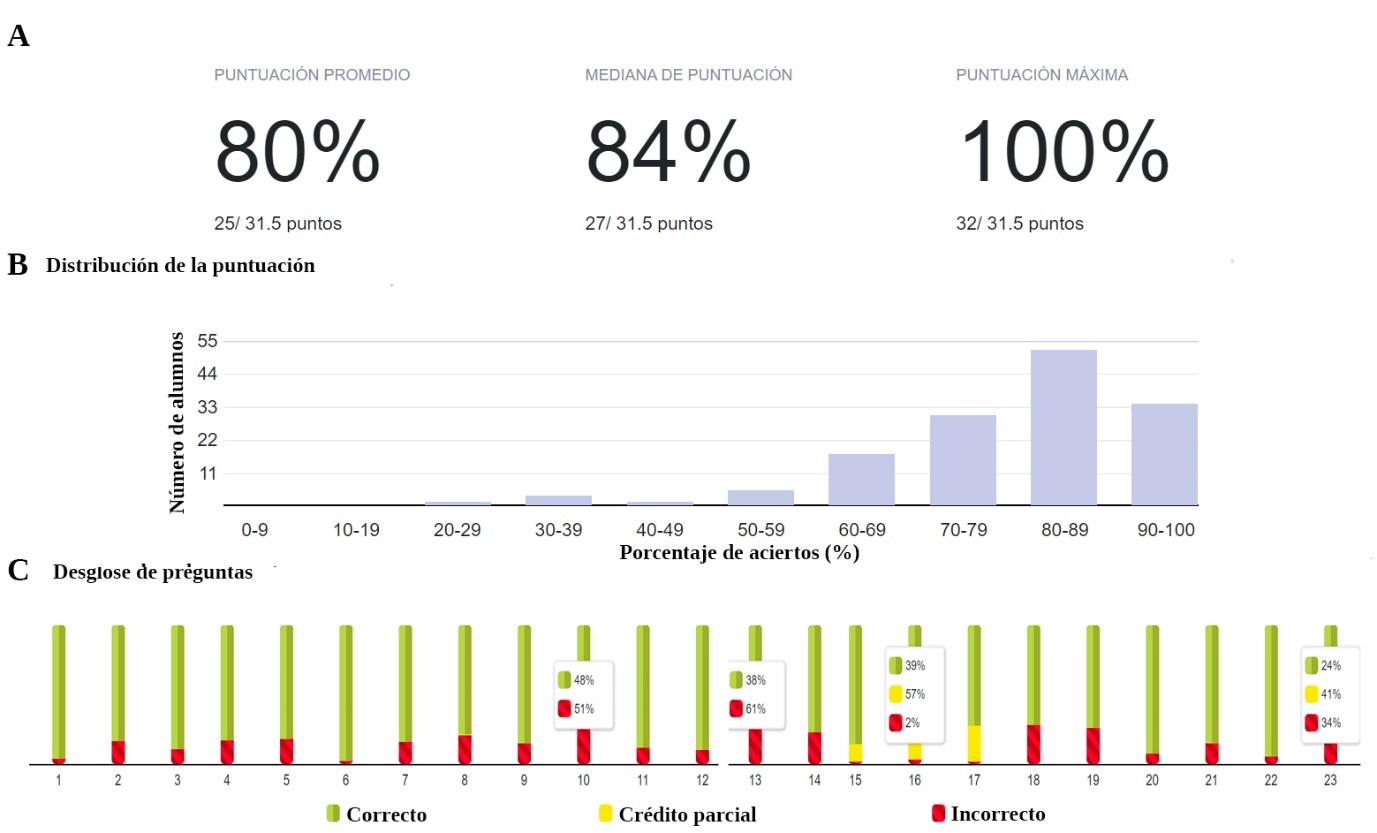
Task: Click 'Desglose de preguntas' title
Action: click(x=153, y=572)
